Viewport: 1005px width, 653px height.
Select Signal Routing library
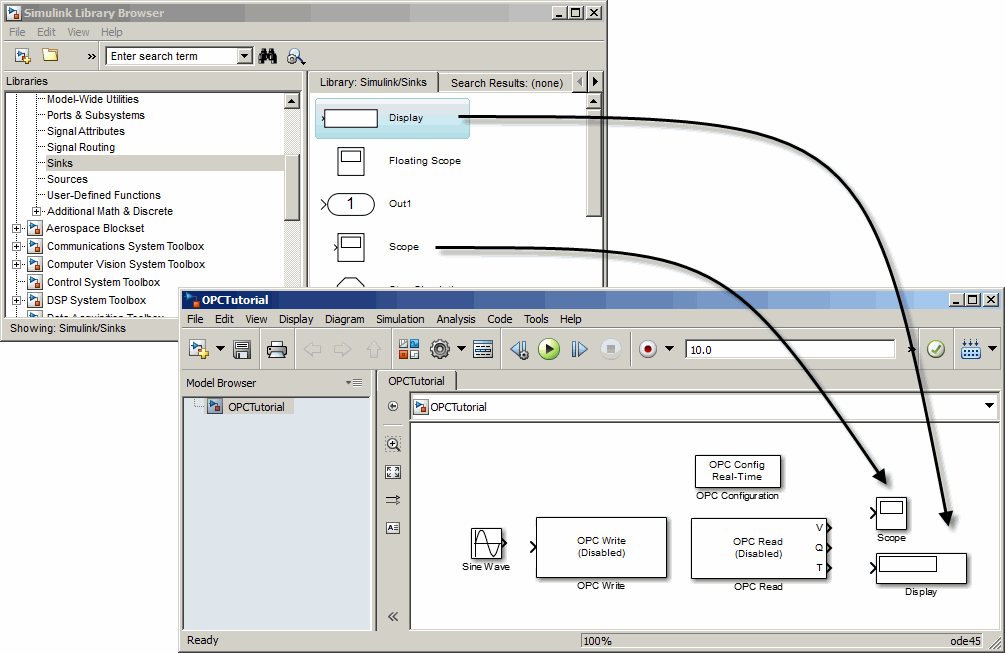[81, 147]
